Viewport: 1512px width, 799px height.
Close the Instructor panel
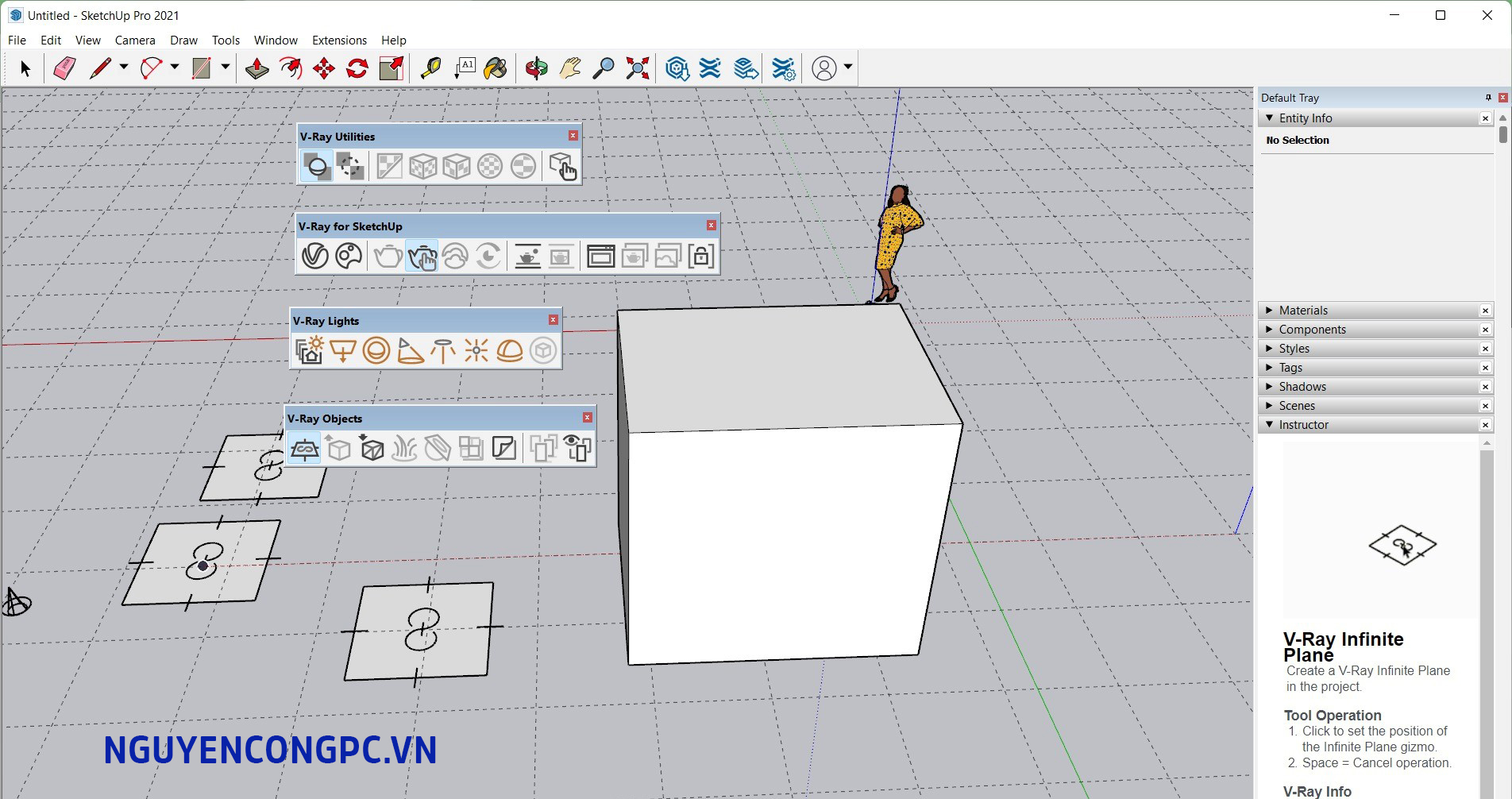(x=1485, y=425)
